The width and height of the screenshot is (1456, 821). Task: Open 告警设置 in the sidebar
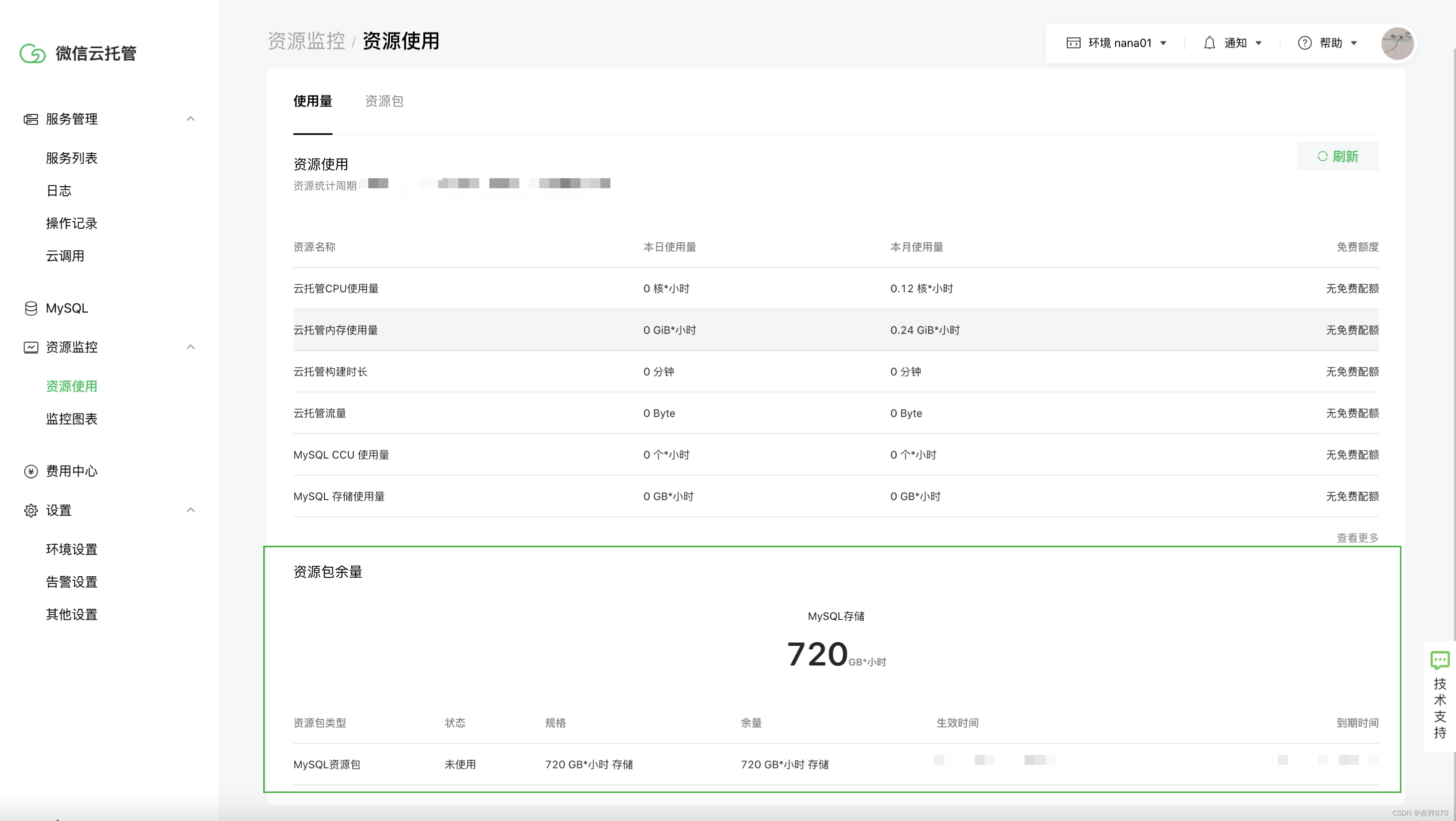coord(72,582)
